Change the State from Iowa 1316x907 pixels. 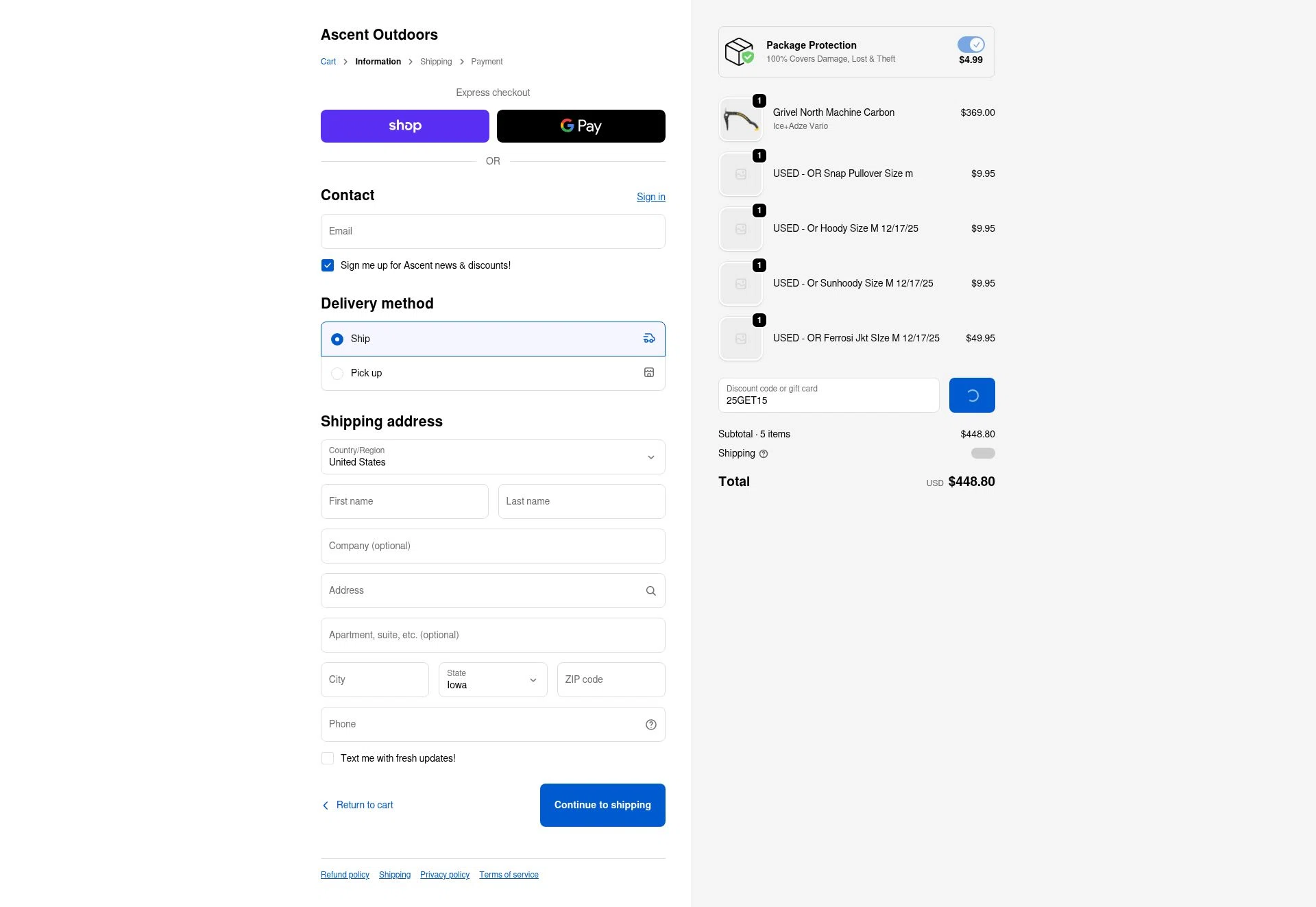[492, 679]
